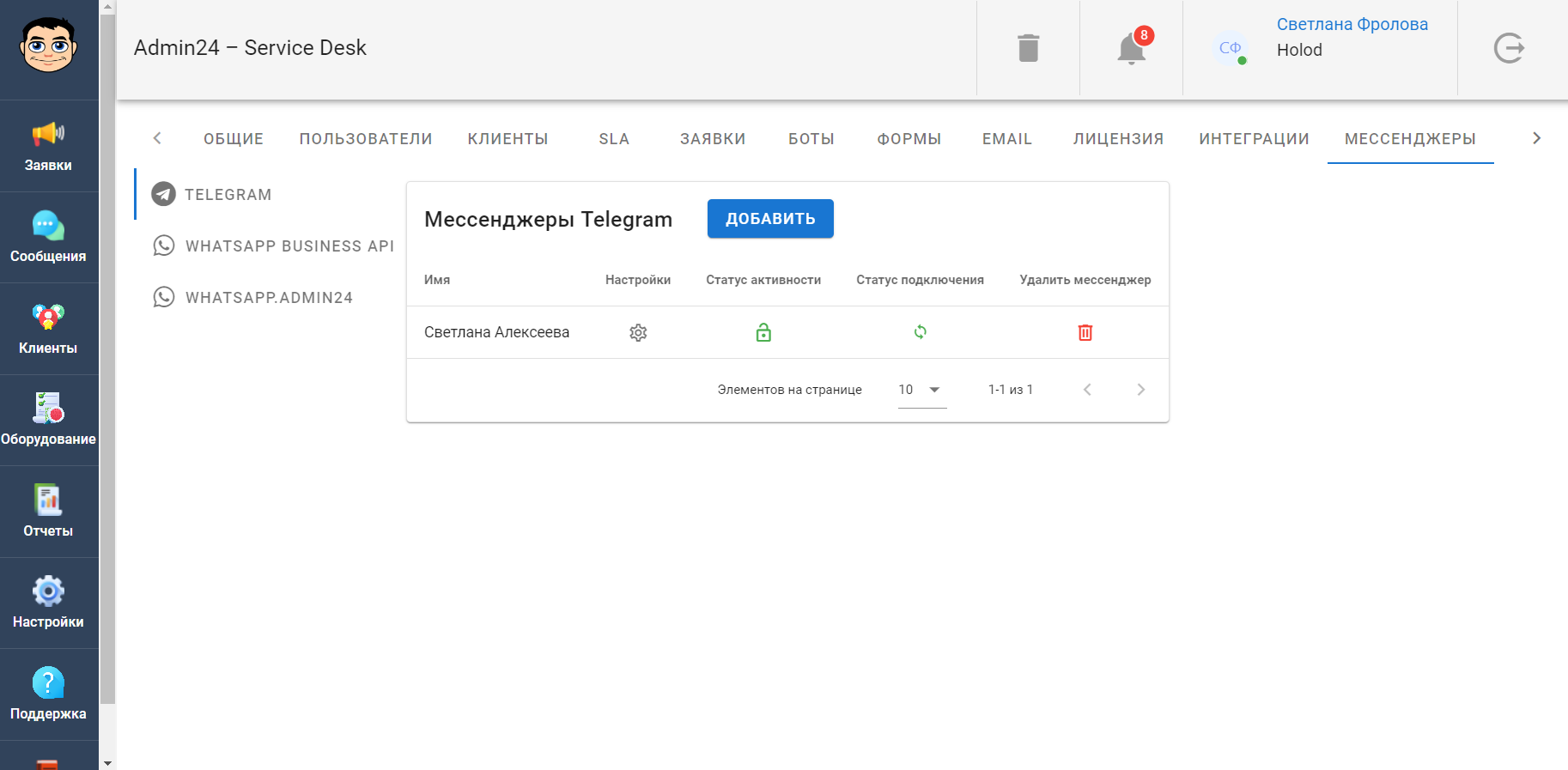Switch to the Пользователи tab

(x=366, y=139)
